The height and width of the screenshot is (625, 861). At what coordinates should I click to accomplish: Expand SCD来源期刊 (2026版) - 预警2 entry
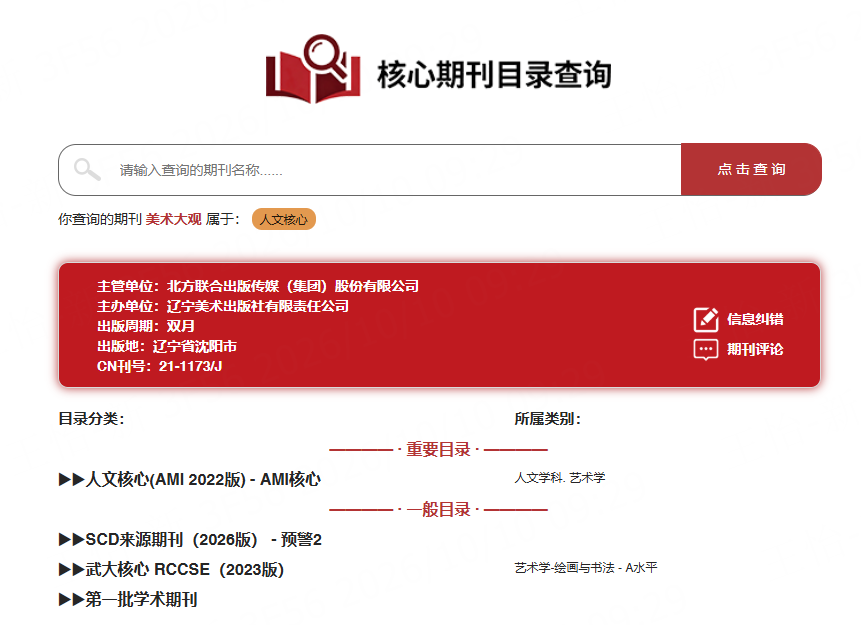point(190,539)
